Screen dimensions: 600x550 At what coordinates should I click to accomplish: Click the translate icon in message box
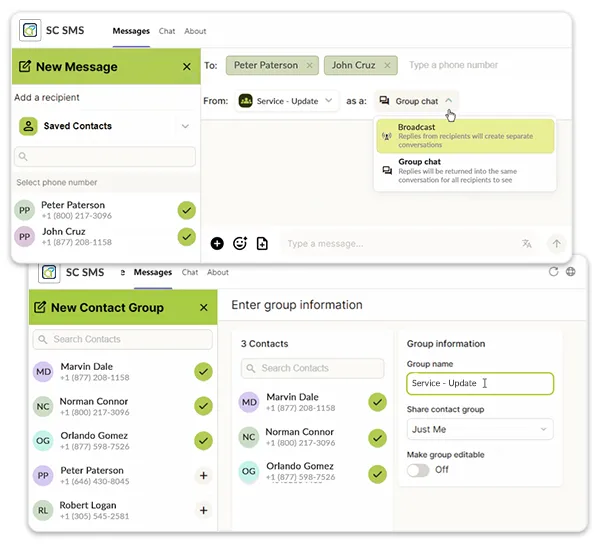click(527, 243)
